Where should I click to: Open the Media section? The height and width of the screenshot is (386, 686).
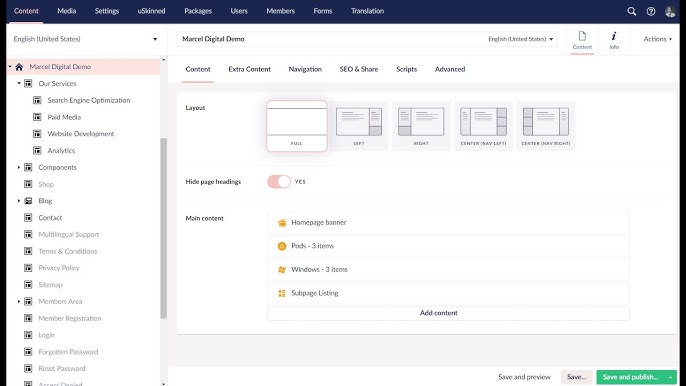point(66,11)
